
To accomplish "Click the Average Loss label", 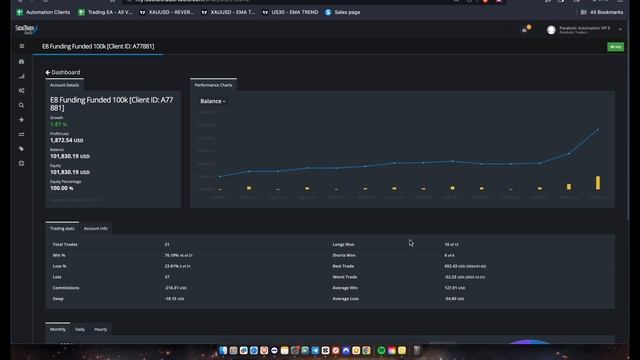I will click(x=345, y=299).
